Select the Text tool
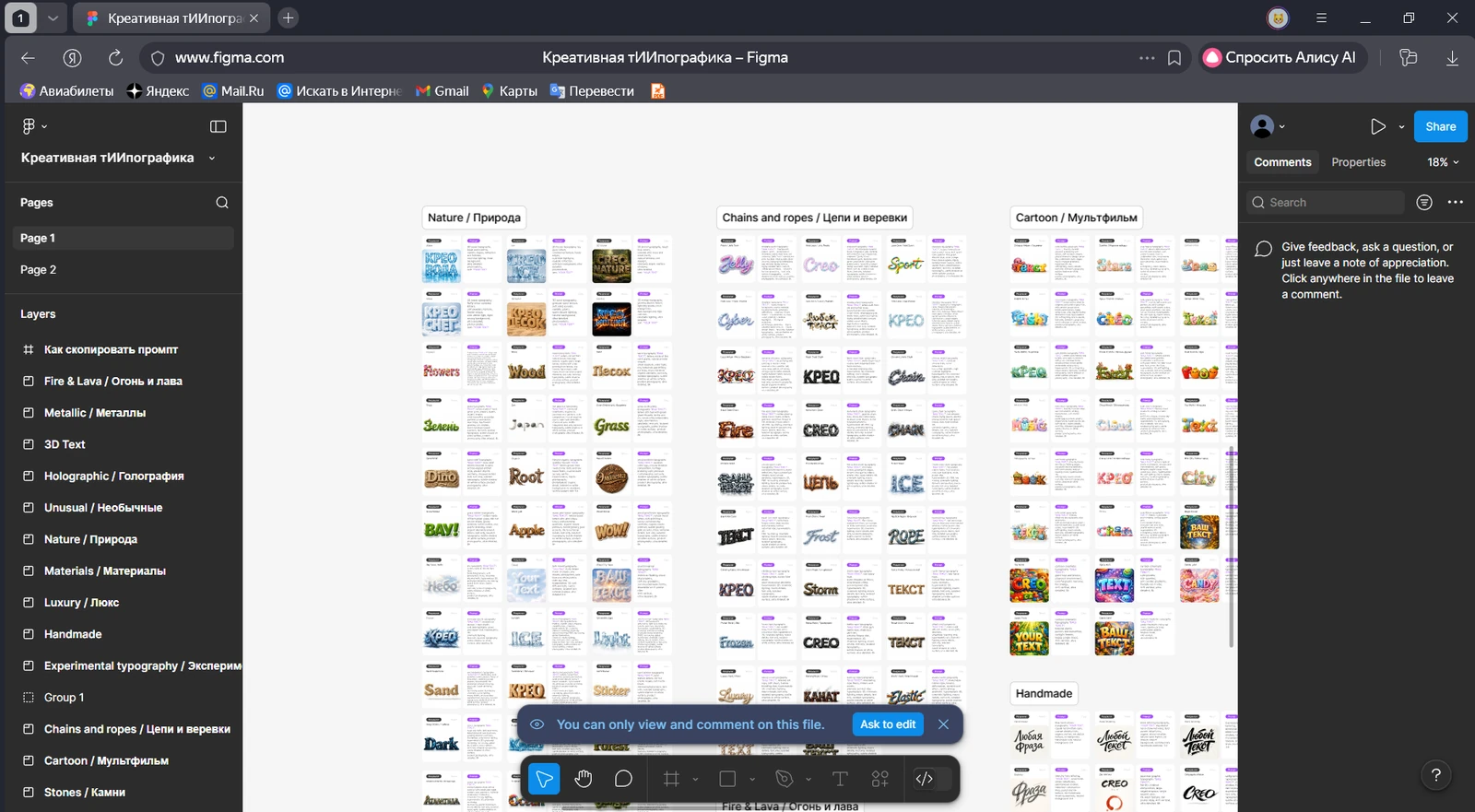This screenshot has width=1475, height=812. click(x=840, y=779)
